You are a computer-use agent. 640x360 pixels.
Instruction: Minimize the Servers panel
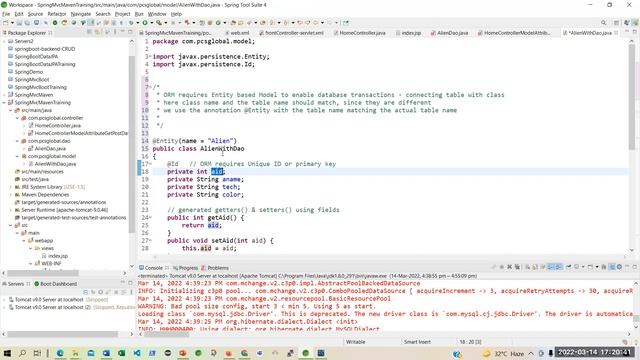coord(122,283)
